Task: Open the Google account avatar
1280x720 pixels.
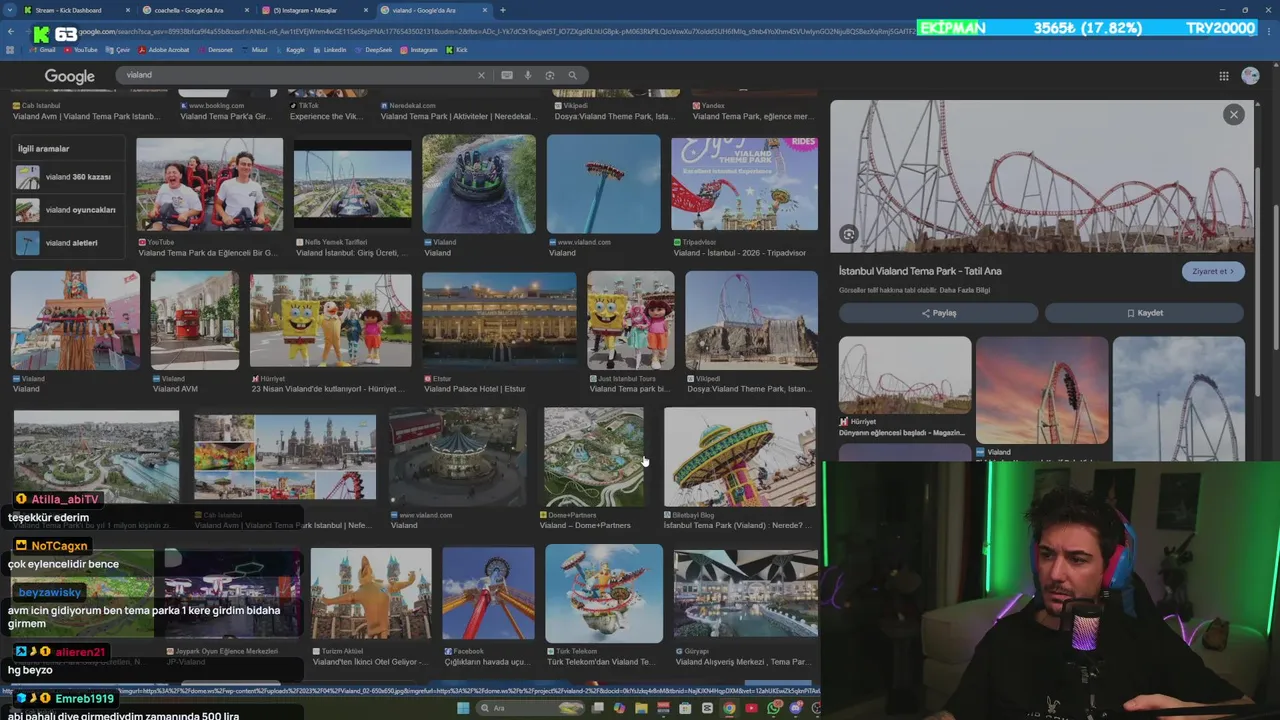Action: (1250, 76)
